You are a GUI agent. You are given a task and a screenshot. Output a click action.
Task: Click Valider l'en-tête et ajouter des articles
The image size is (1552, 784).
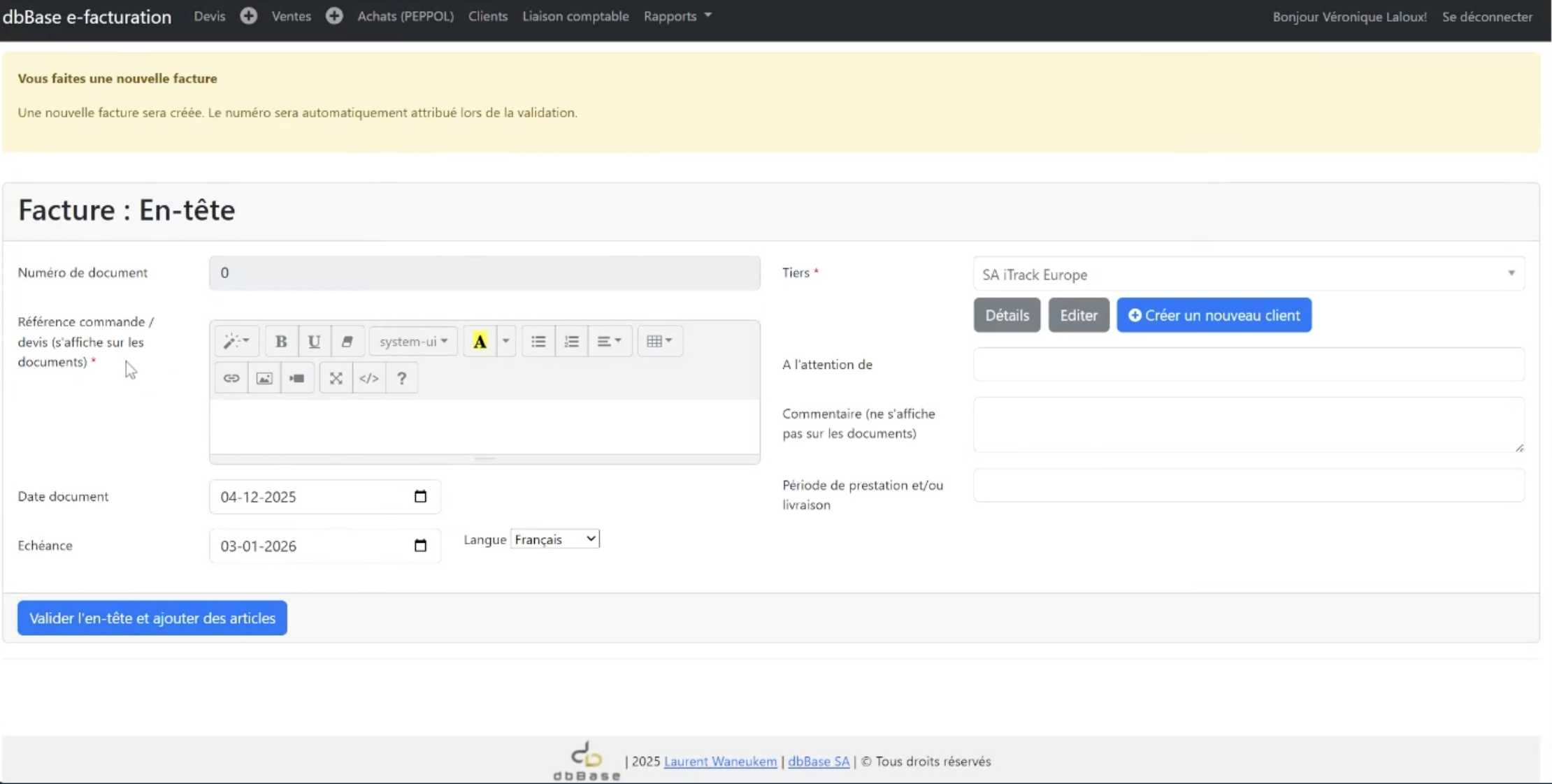click(x=152, y=618)
